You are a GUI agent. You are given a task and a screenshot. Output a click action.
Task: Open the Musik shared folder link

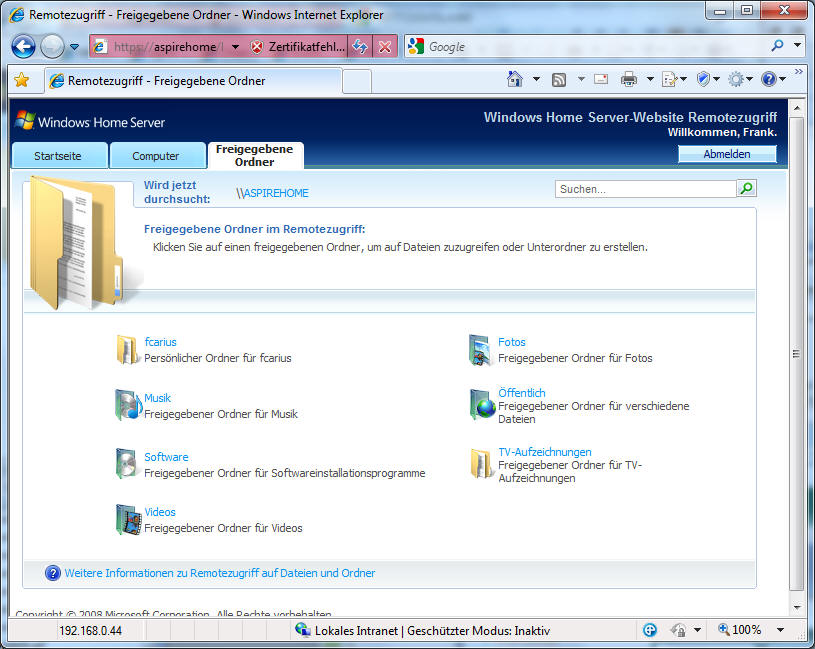(157, 398)
